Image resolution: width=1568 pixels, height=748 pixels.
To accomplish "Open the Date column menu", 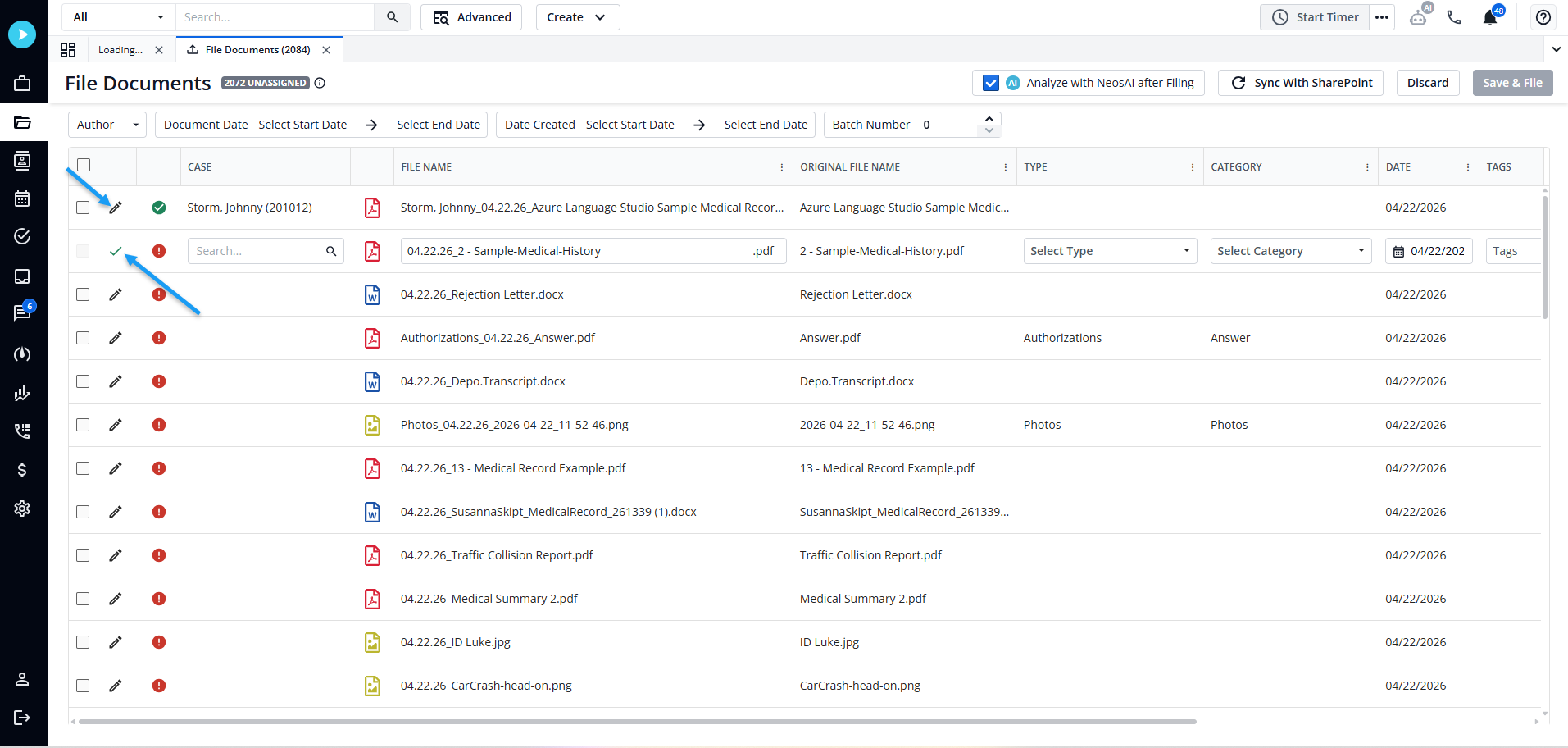I will click(1468, 167).
